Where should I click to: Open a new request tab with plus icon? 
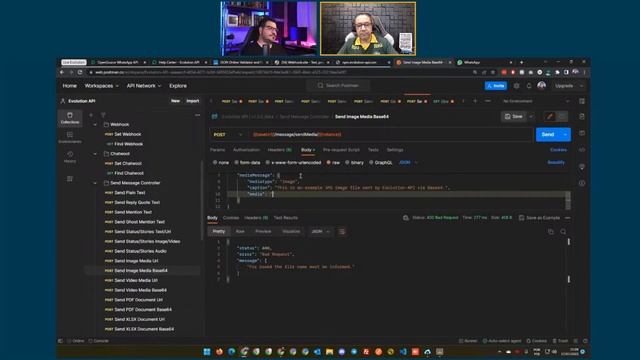(x=475, y=101)
